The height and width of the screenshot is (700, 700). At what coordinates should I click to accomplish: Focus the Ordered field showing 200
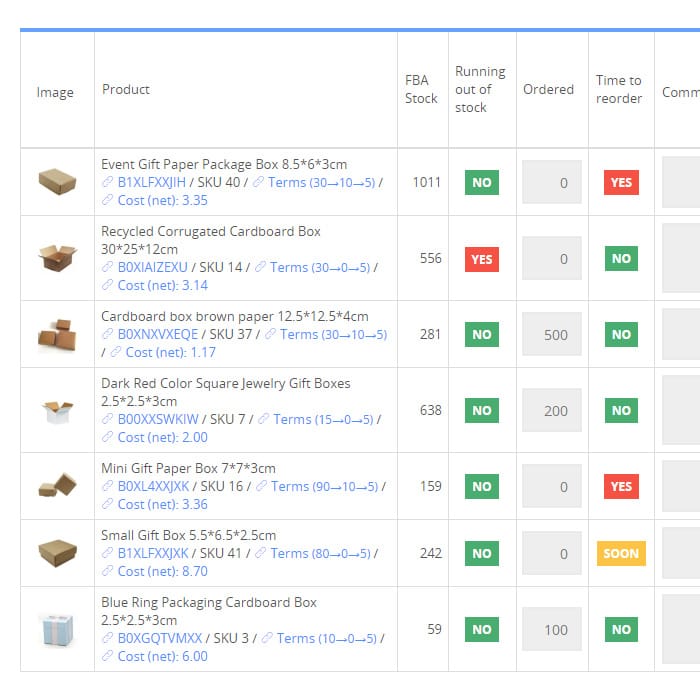[x=552, y=410]
